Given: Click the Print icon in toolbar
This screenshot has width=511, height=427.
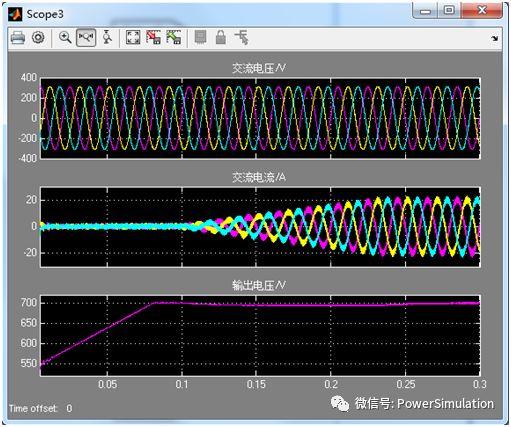Looking at the screenshot, I should (18, 38).
